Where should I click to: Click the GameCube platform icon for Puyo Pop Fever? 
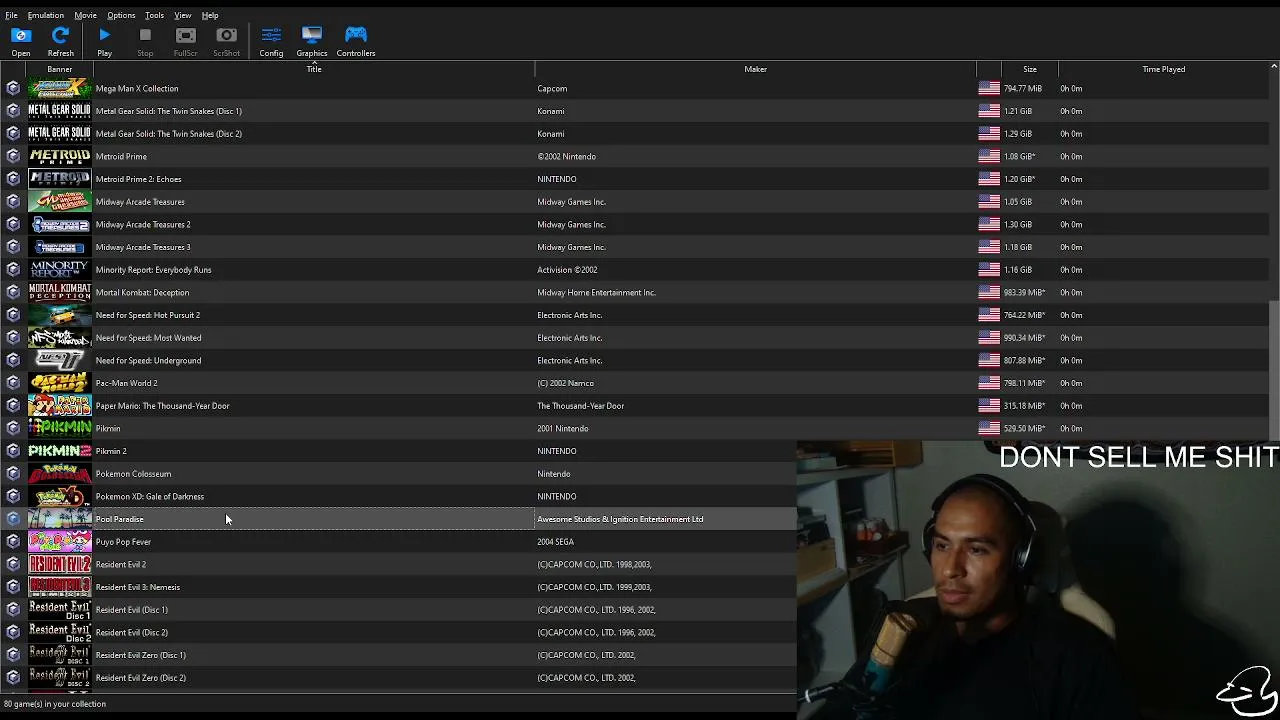13,542
